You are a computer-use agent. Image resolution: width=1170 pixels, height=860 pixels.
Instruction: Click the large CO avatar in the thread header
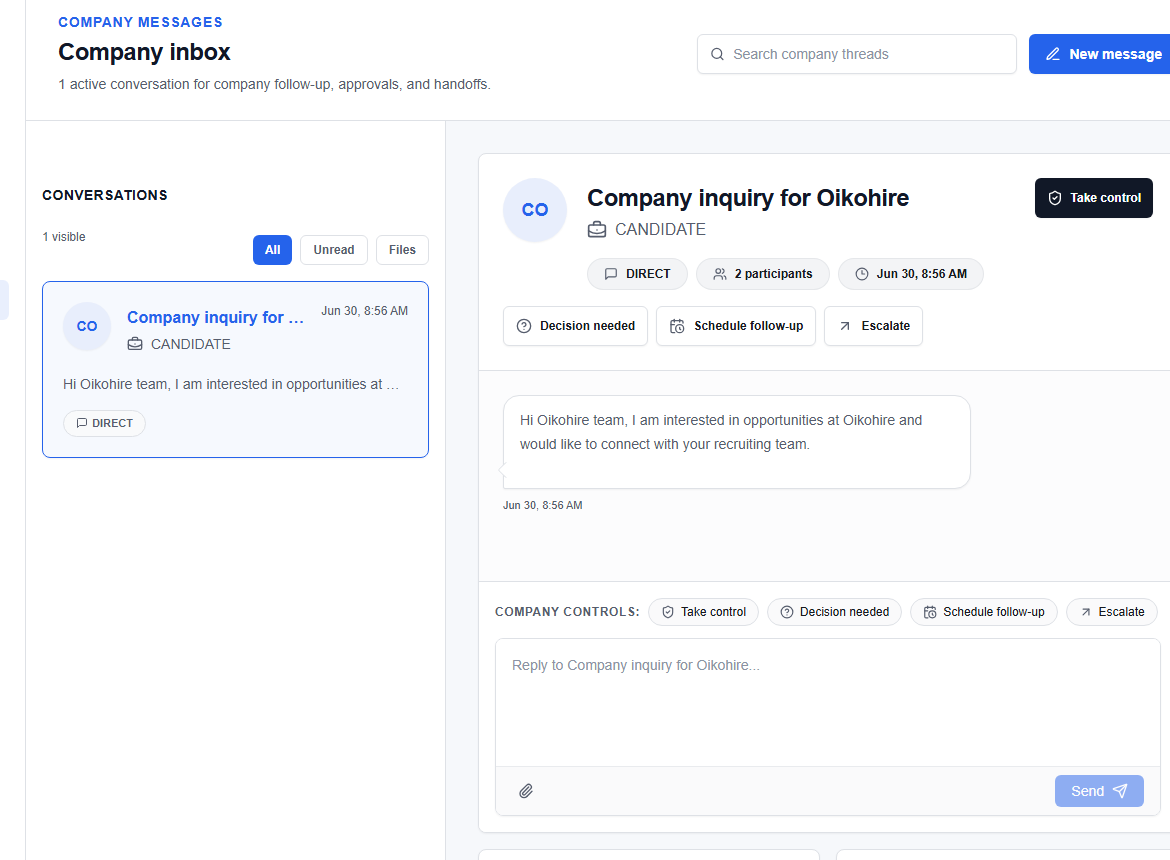(x=535, y=210)
